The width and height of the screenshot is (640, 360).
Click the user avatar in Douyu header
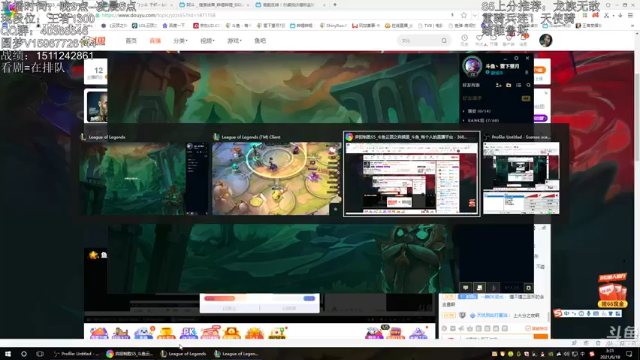tap(545, 40)
